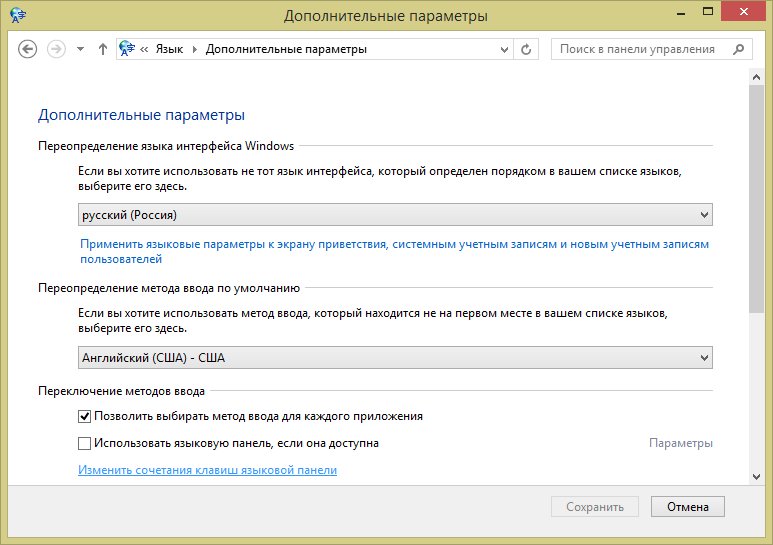Viewport: 773px width, 545px height.
Task: Expand the 'Английский (США) - США' input method dropdown
Action: [395, 358]
